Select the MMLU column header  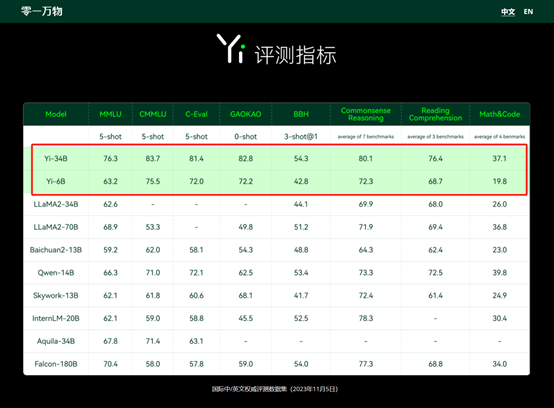[x=110, y=114]
